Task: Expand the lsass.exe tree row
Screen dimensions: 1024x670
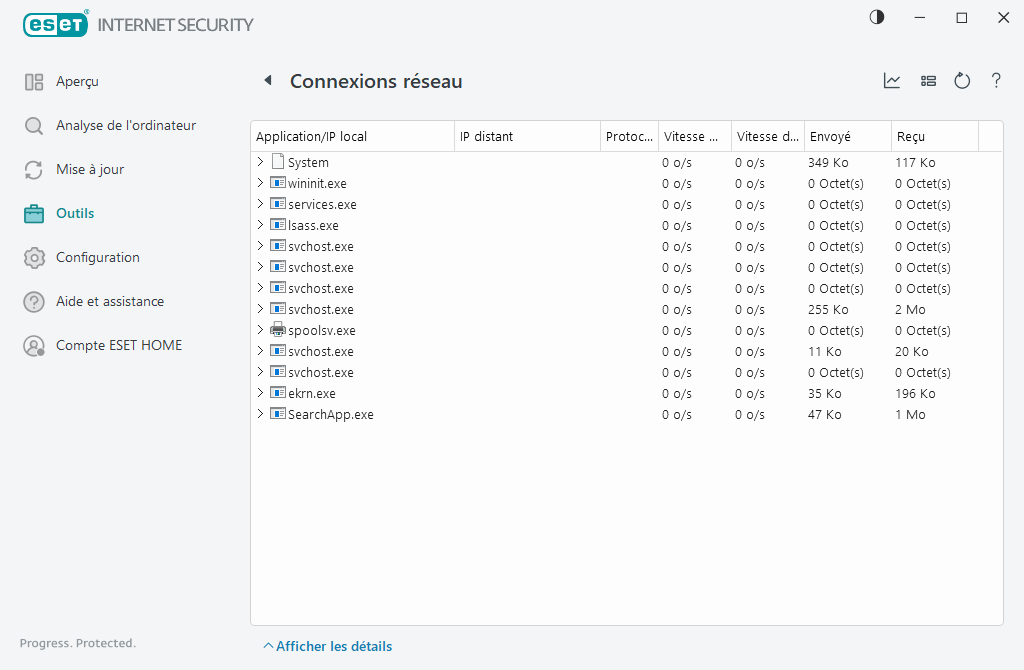Action: 261,225
